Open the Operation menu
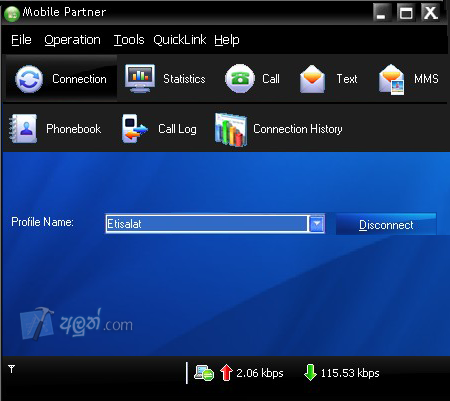The height and width of the screenshot is (401, 450). click(x=72, y=40)
